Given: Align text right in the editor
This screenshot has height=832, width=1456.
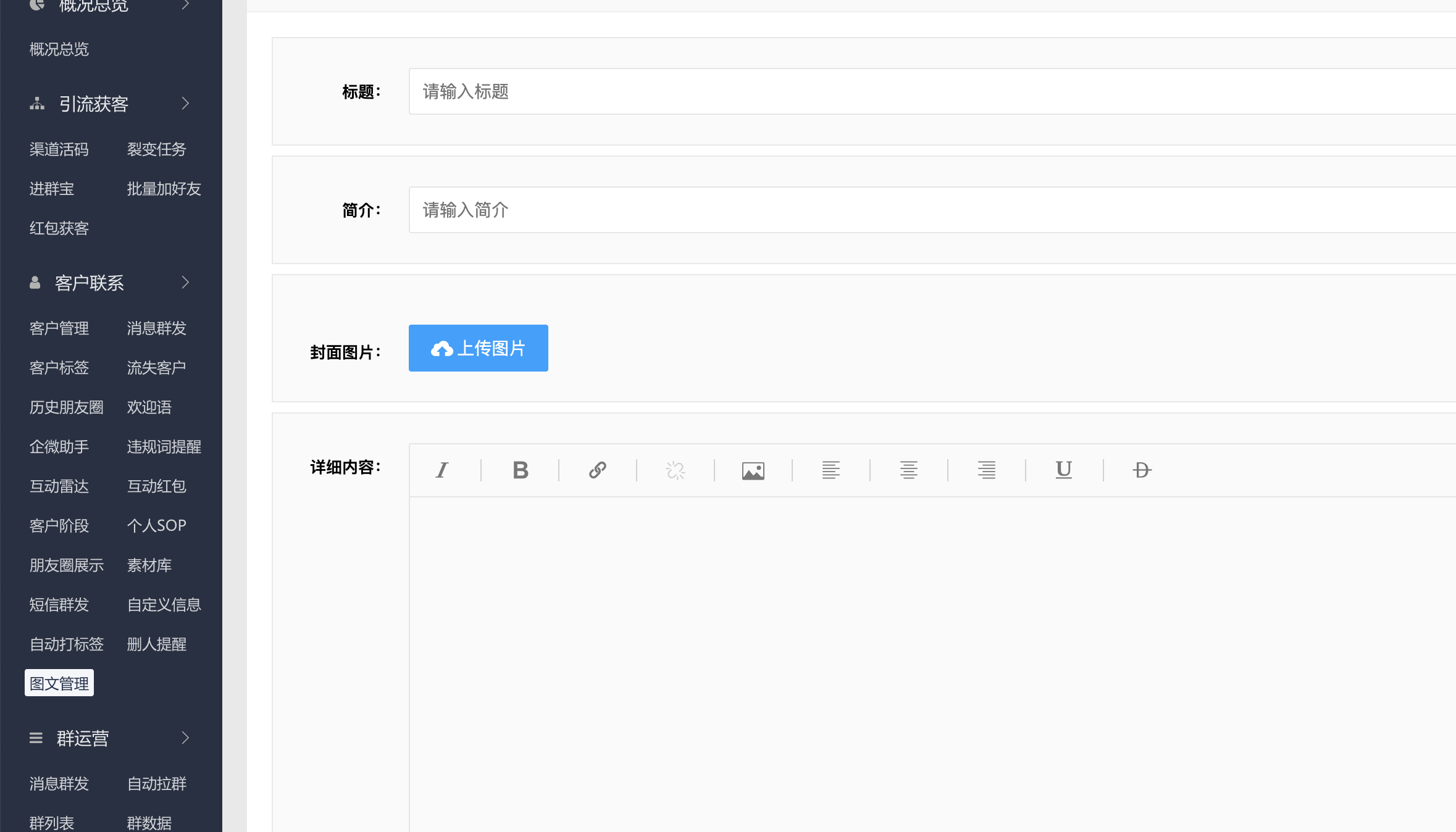Looking at the screenshot, I should [x=986, y=470].
